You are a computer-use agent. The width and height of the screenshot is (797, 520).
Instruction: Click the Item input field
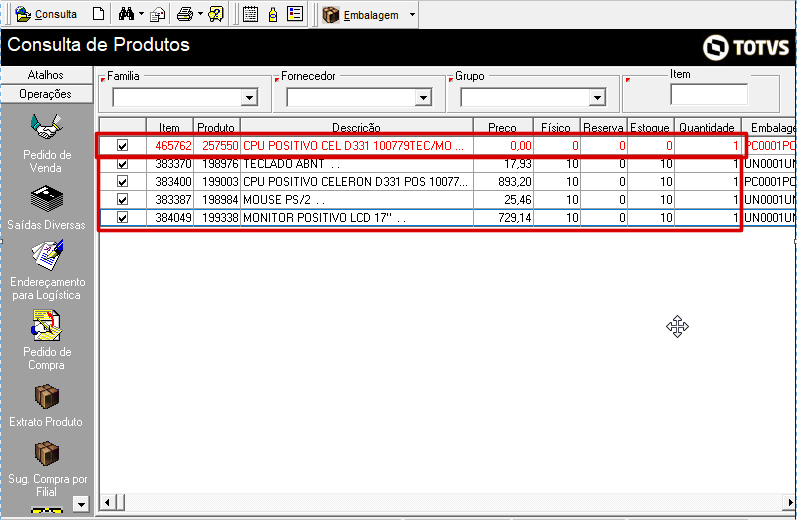pyautogui.click(x=709, y=95)
